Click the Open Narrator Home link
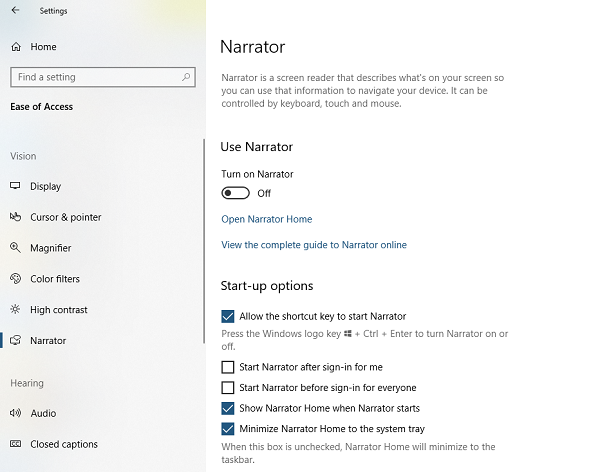Screen dimensions: 600x472 (266, 219)
